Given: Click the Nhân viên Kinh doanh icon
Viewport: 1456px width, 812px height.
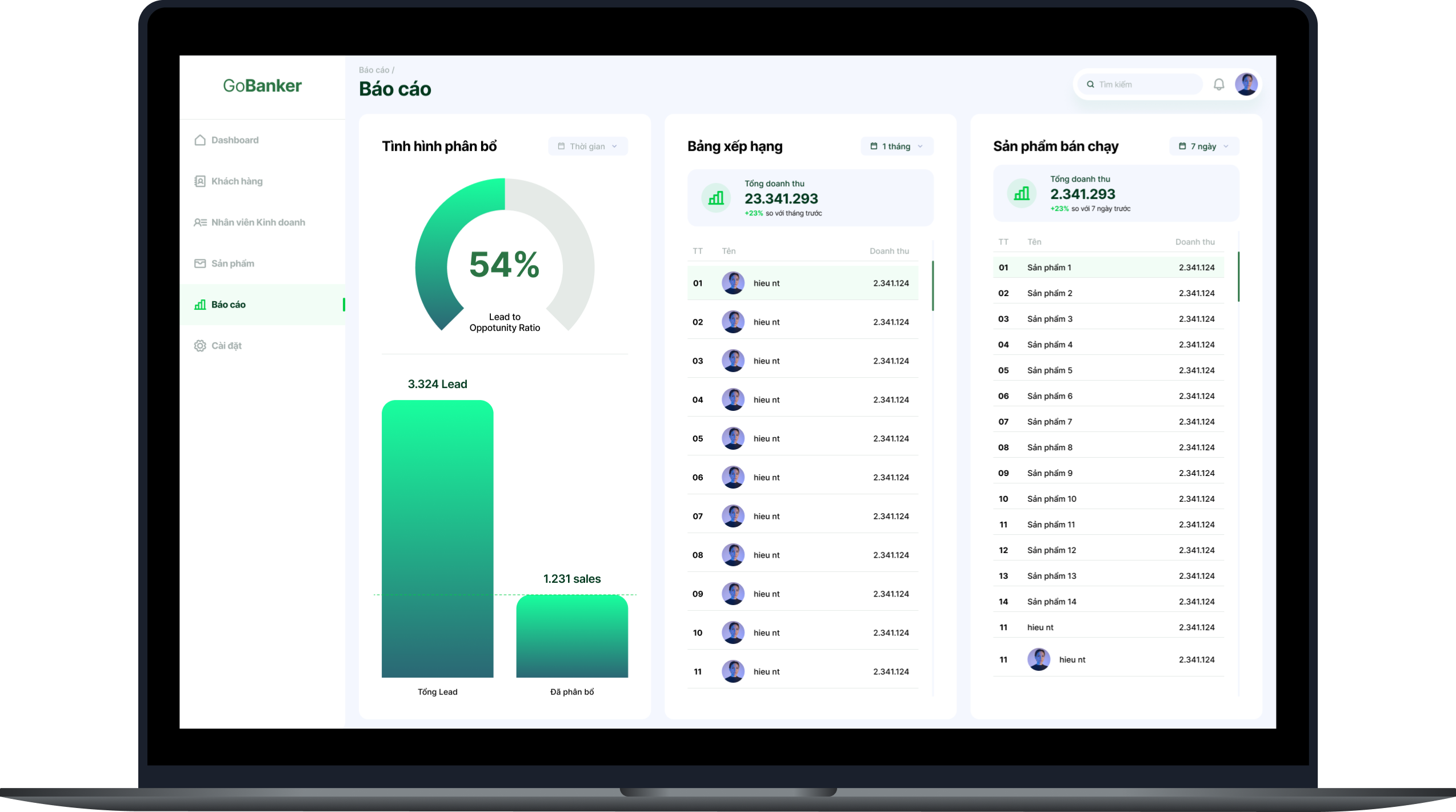Looking at the screenshot, I should point(199,222).
